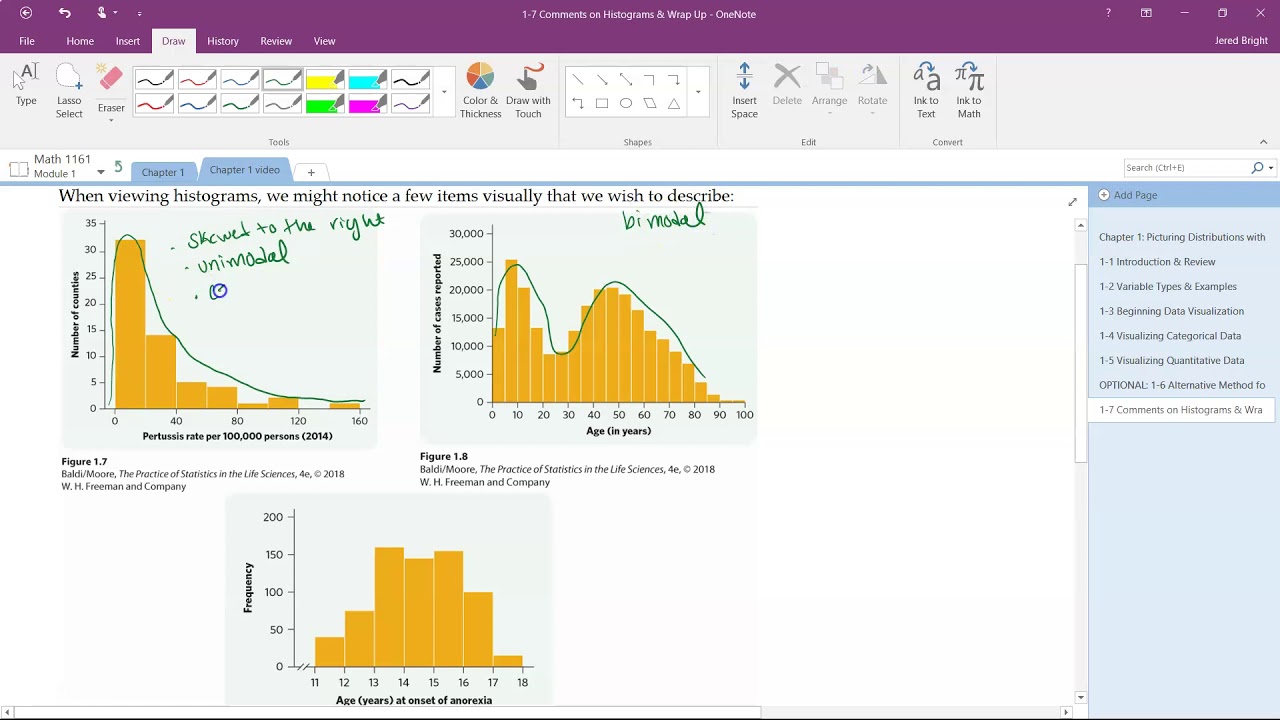Open the Math 1161 notebook dropdown
The image size is (1280, 720).
[100, 173]
